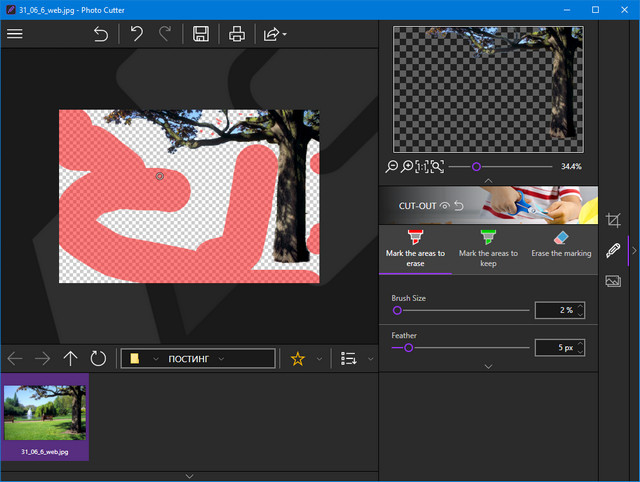Screen dimensions: 640x482
Task: Go up one folder level
Action: click(70, 358)
